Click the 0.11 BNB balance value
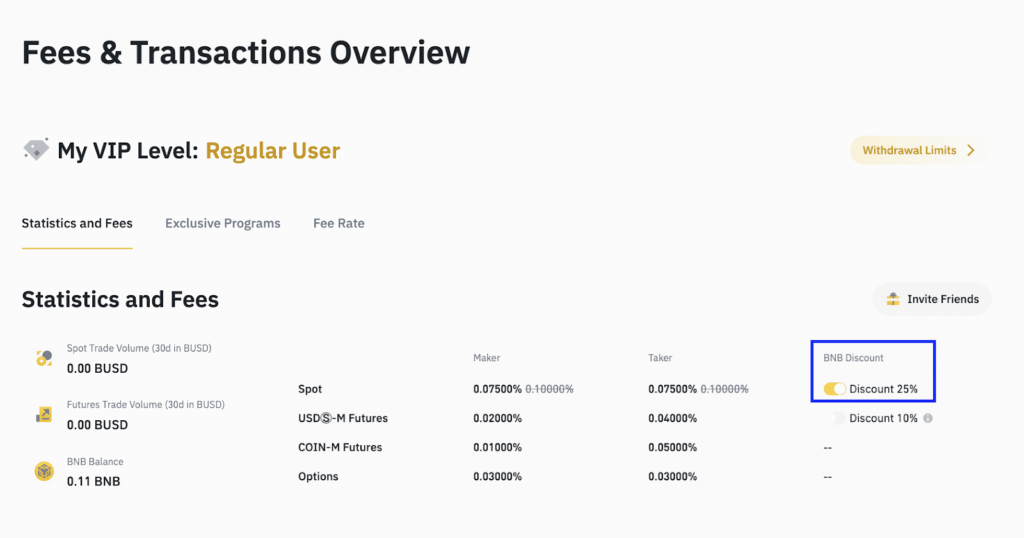 (x=93, y=481)
